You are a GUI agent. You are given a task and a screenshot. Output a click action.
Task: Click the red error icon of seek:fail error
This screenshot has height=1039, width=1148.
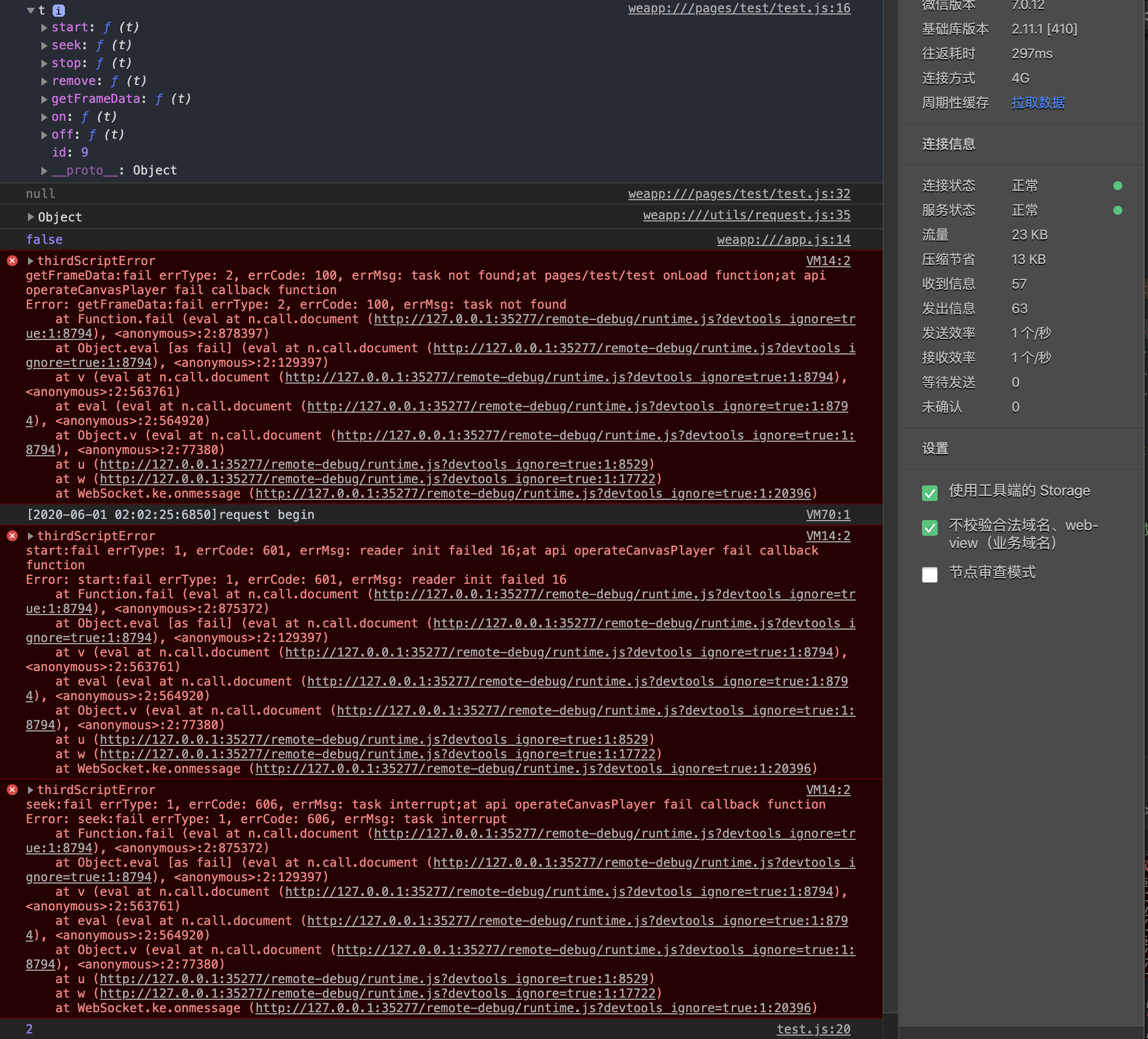[12, 790]
